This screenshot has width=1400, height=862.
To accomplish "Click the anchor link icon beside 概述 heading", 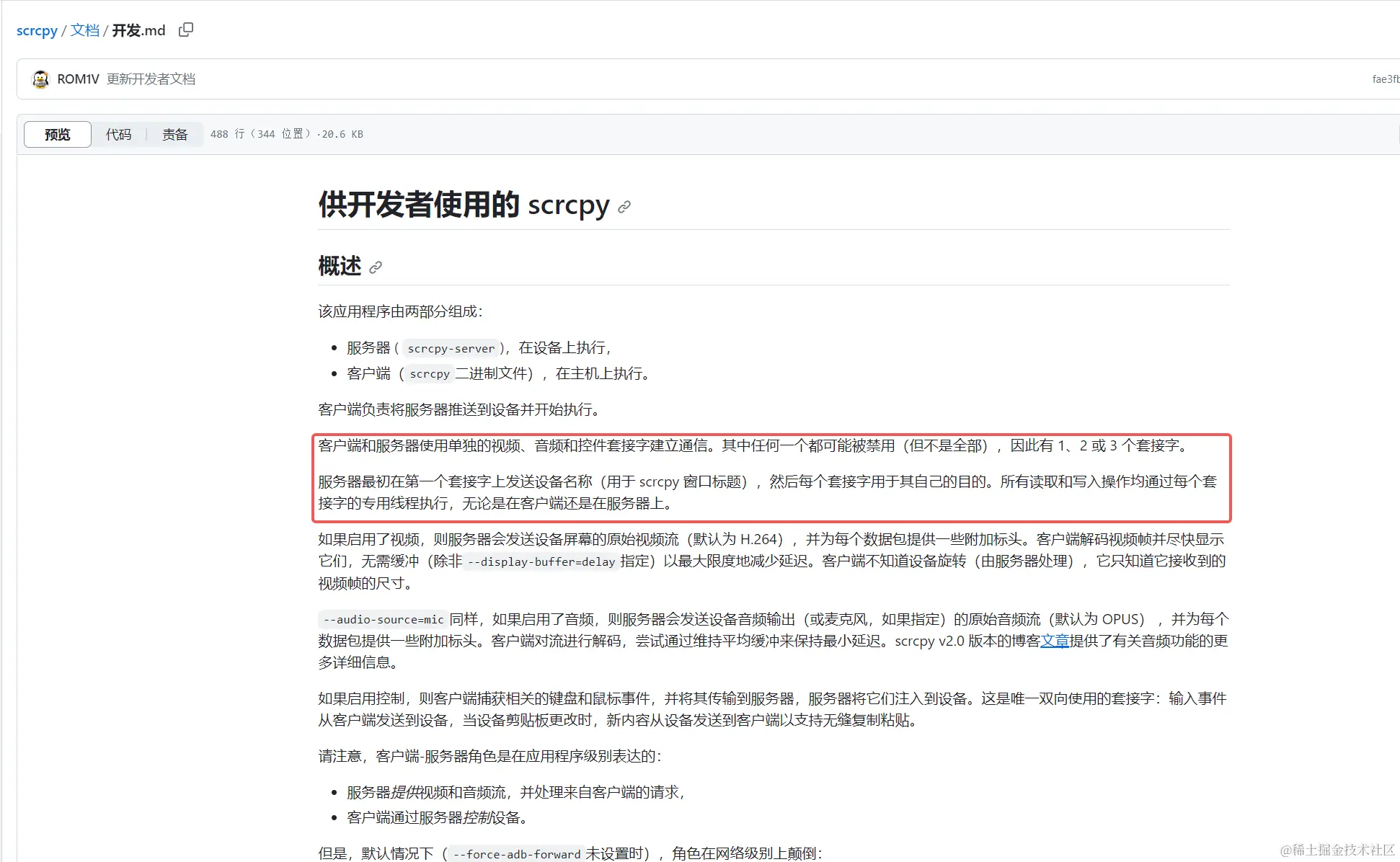I will tap(376, 267).
